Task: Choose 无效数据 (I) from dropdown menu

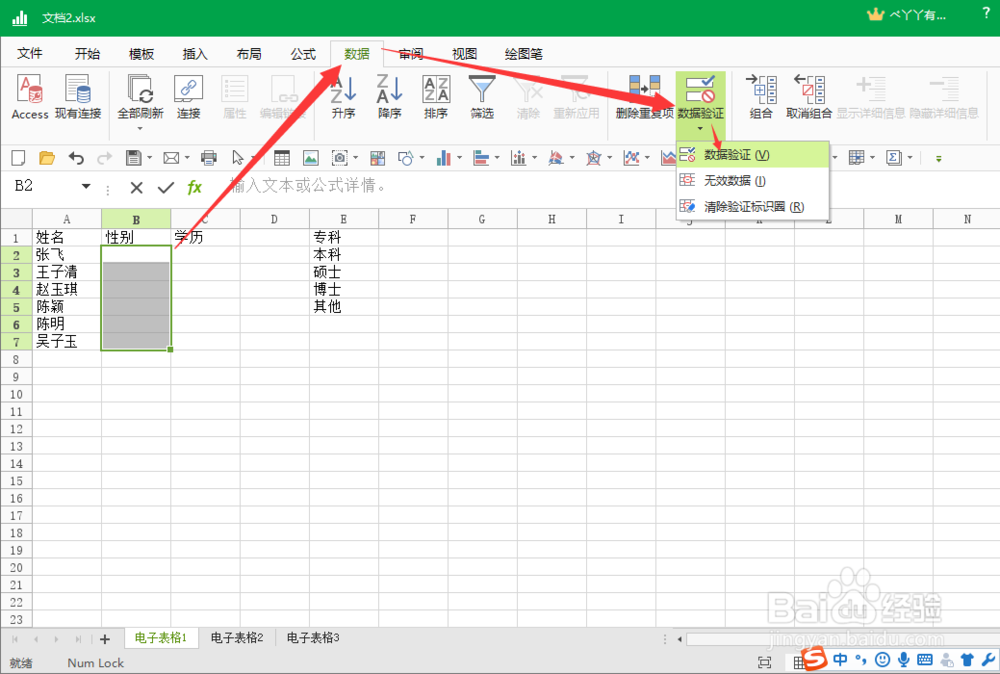Action: (x=753, y=180)
